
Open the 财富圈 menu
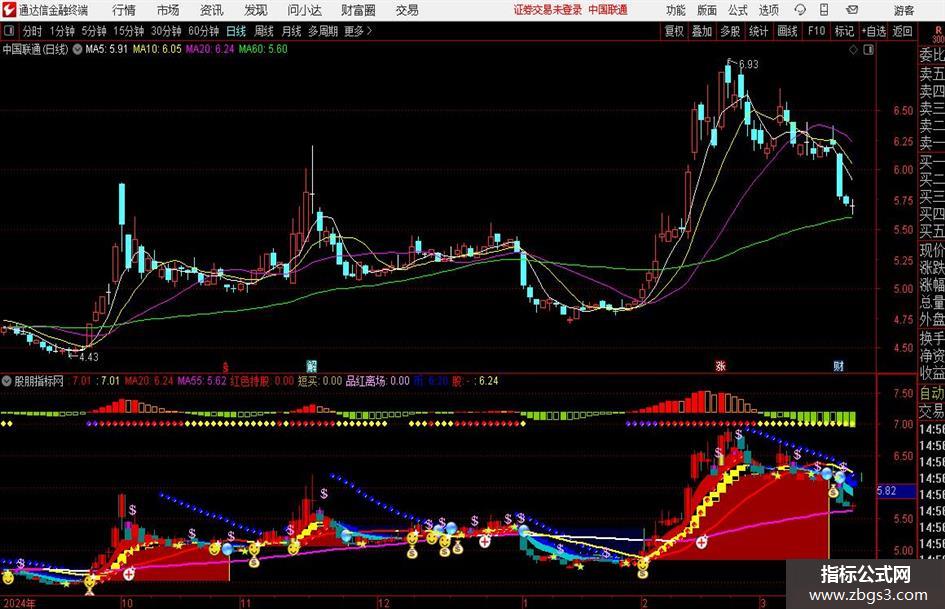[359, 10]
